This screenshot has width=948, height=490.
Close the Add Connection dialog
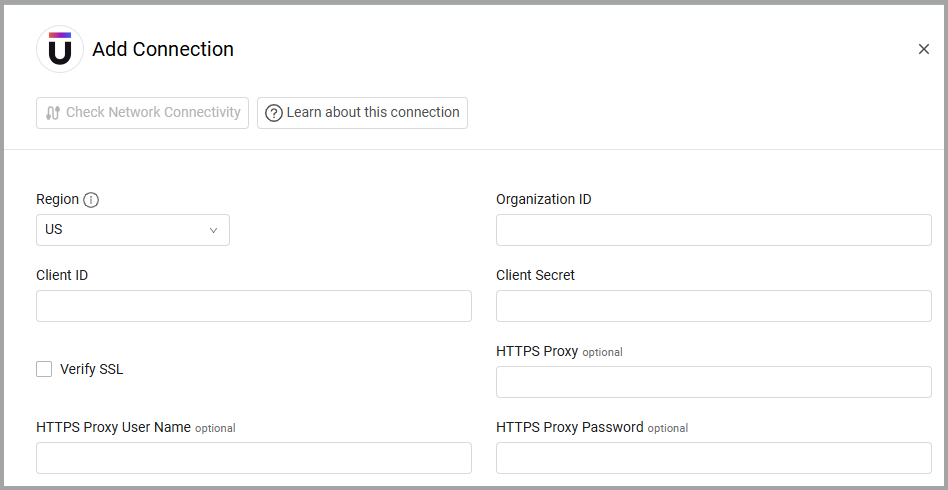point(923,49)
